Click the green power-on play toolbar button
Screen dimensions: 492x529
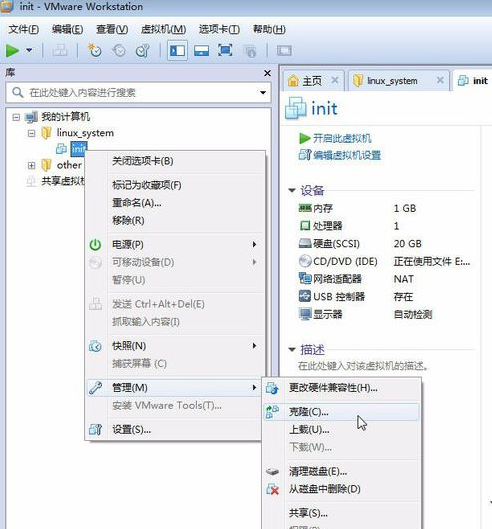tap(12, 51)
